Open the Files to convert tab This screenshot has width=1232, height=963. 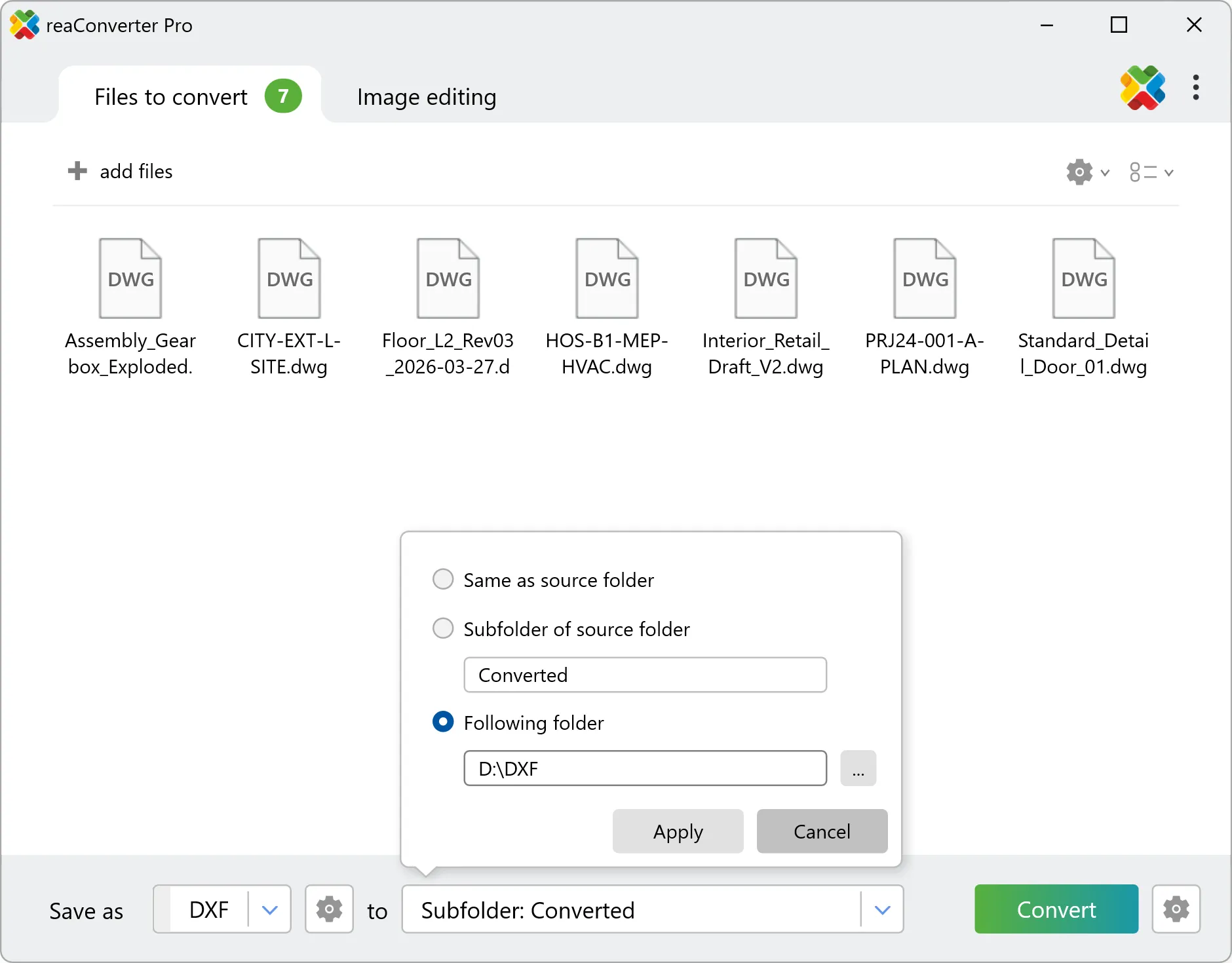[172, 96]
